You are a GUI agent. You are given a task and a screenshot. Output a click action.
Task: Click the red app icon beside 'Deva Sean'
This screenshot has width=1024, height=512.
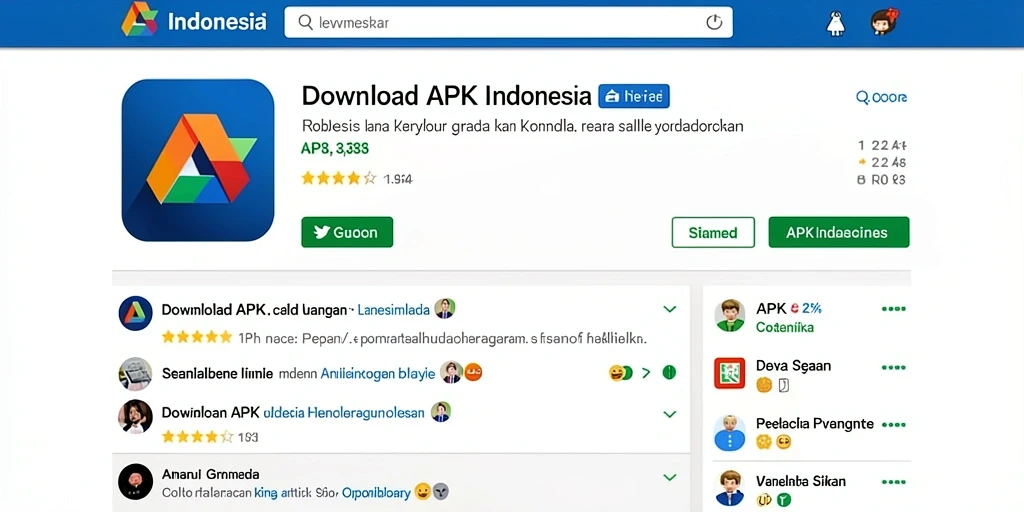(x=729, y=373)
